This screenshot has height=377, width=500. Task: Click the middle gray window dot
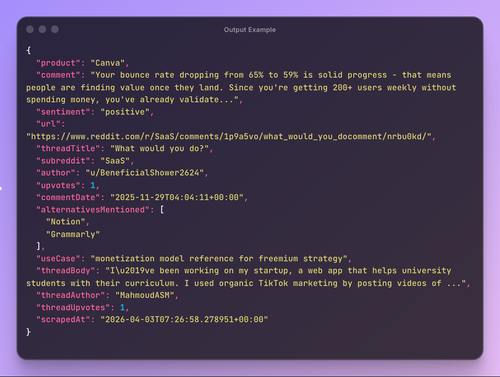[42, 29]
